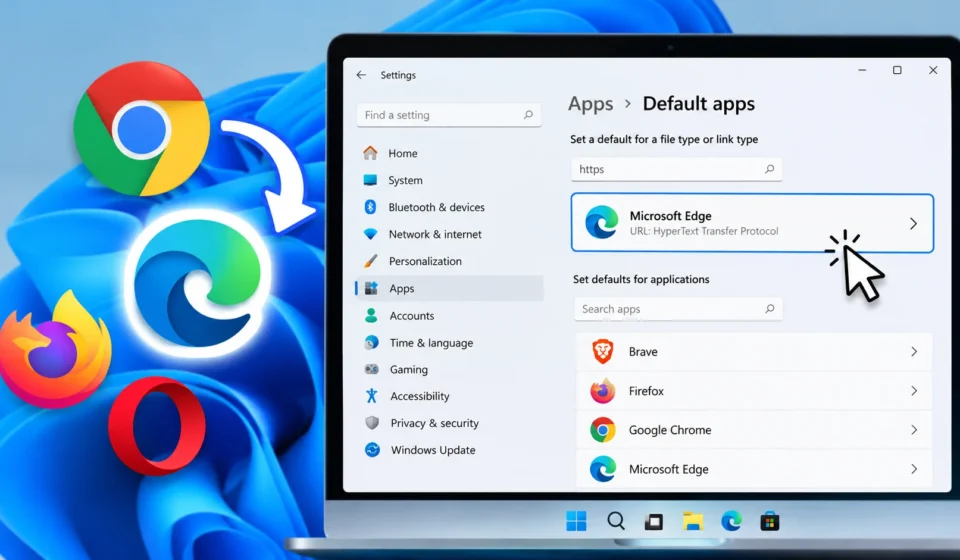Select Apps in the sidebar

pyautogui.click(x=449, y=288)
